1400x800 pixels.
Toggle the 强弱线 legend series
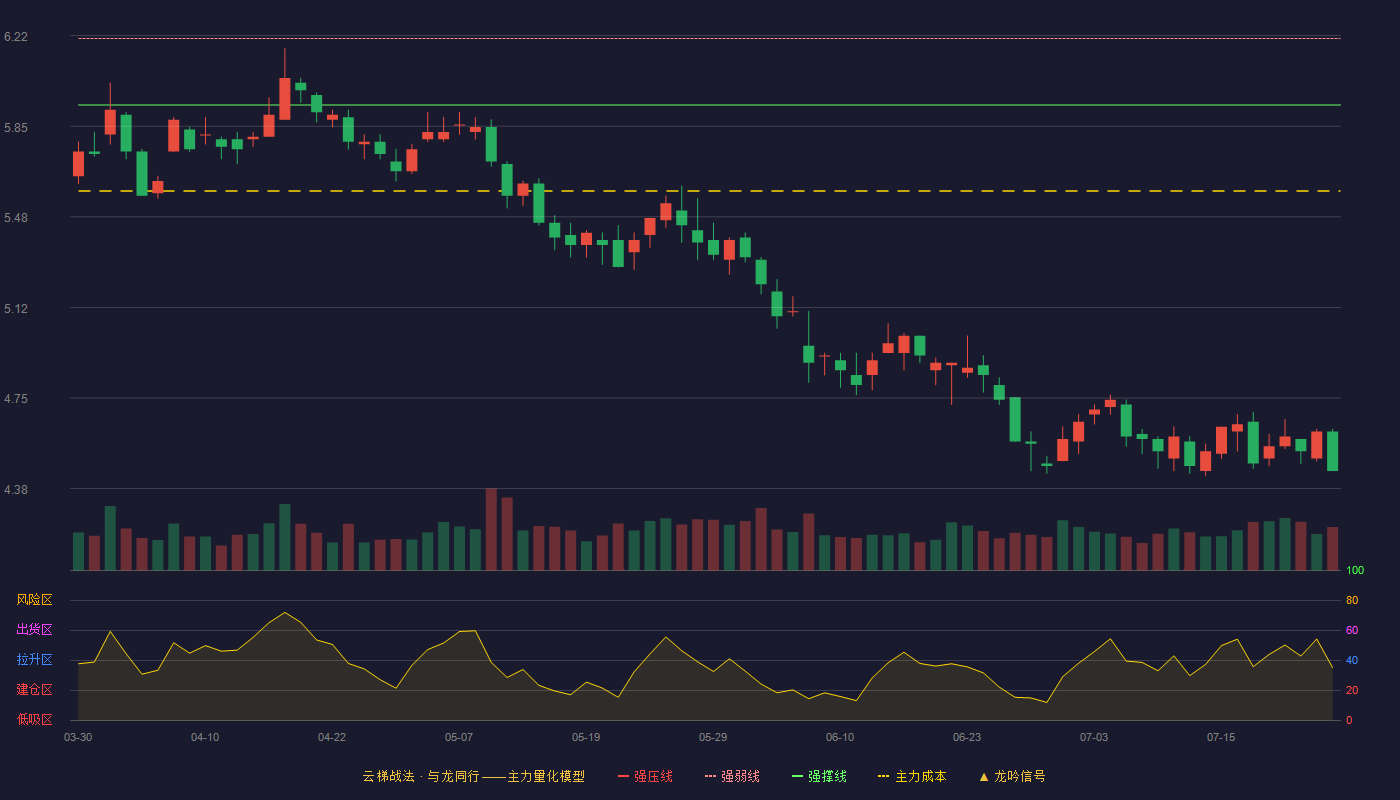[x=731, y=776]
